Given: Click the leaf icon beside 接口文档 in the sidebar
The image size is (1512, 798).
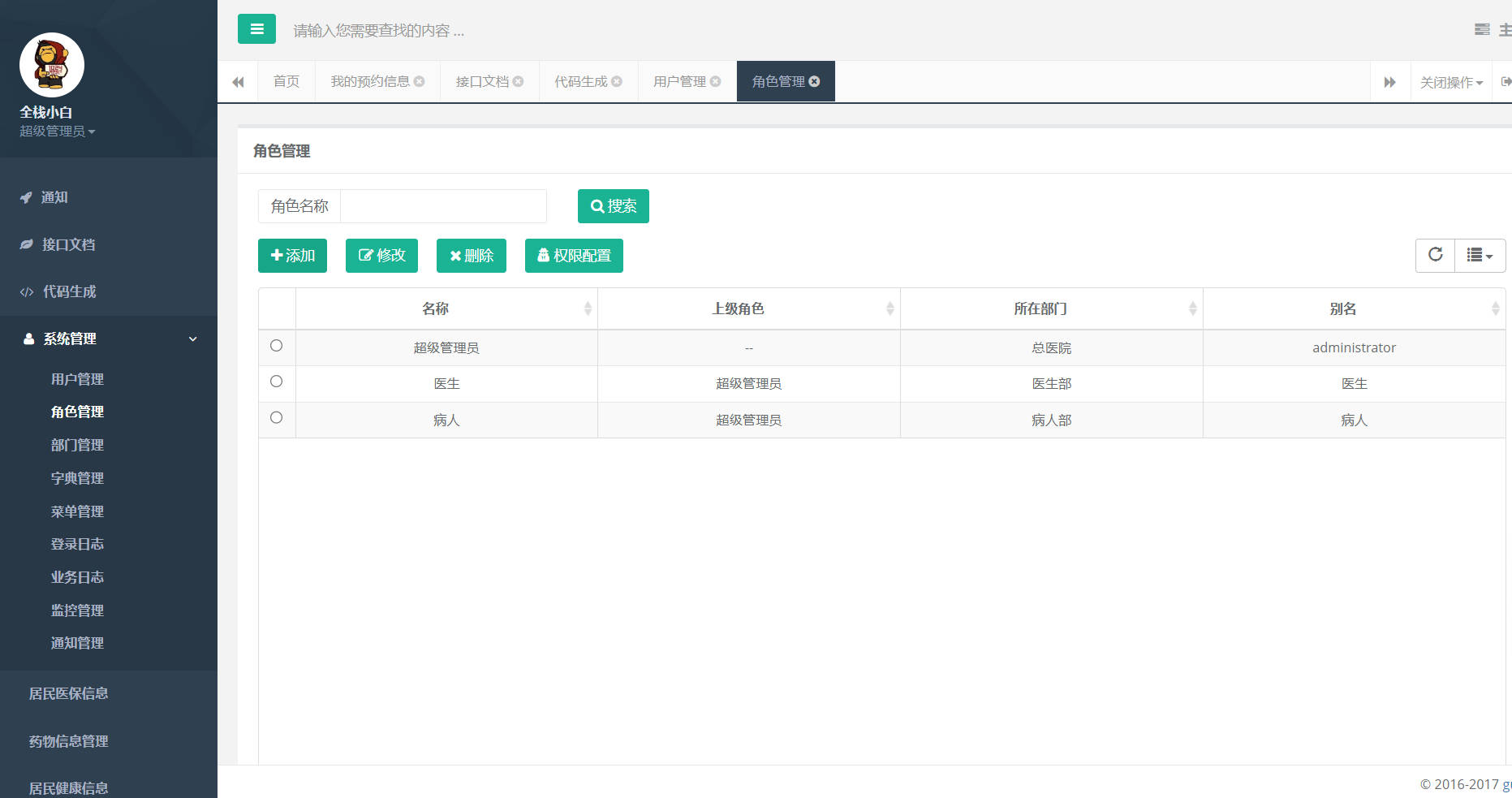Looking at the screenshot, I should tap(27, 244).
